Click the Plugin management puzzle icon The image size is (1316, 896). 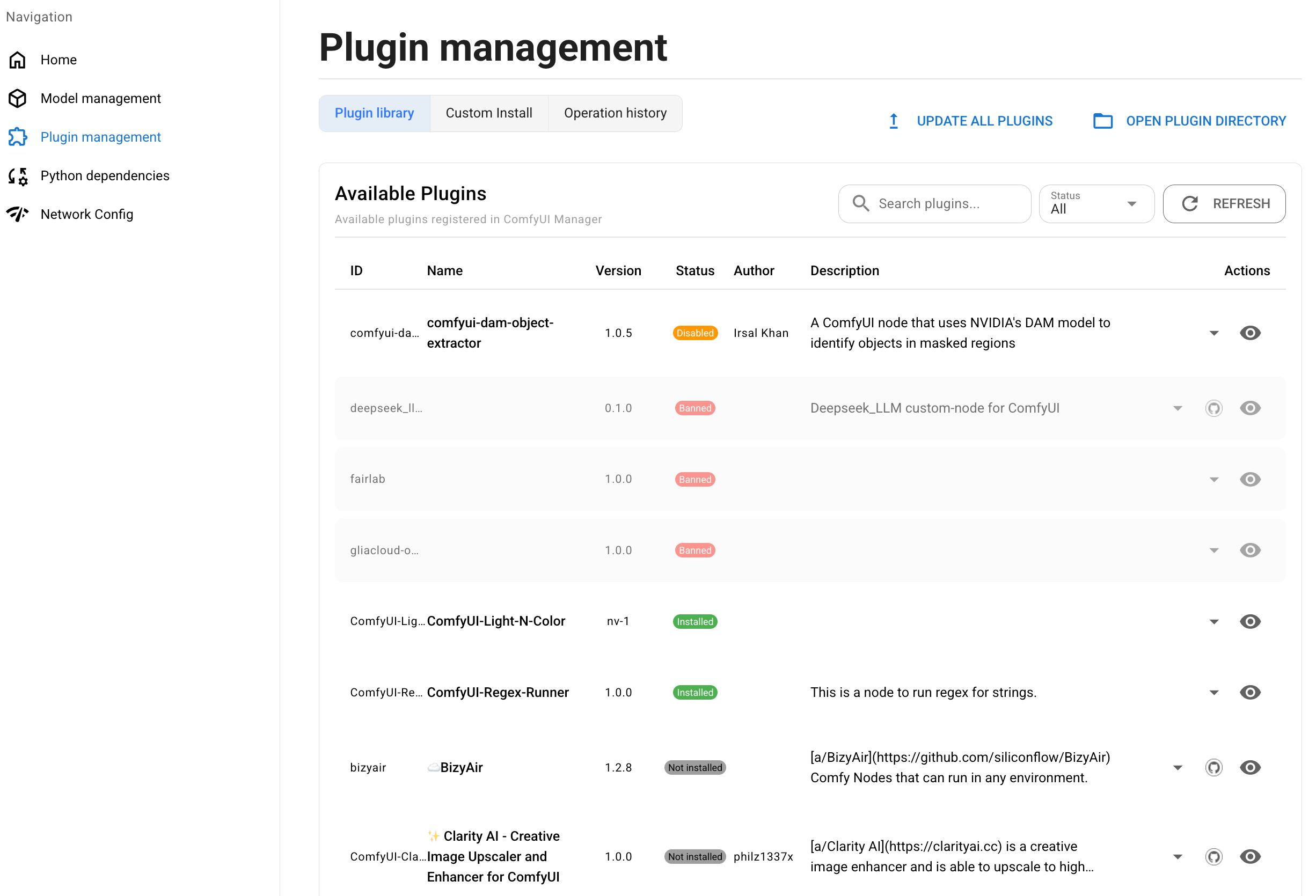point(17,136)
